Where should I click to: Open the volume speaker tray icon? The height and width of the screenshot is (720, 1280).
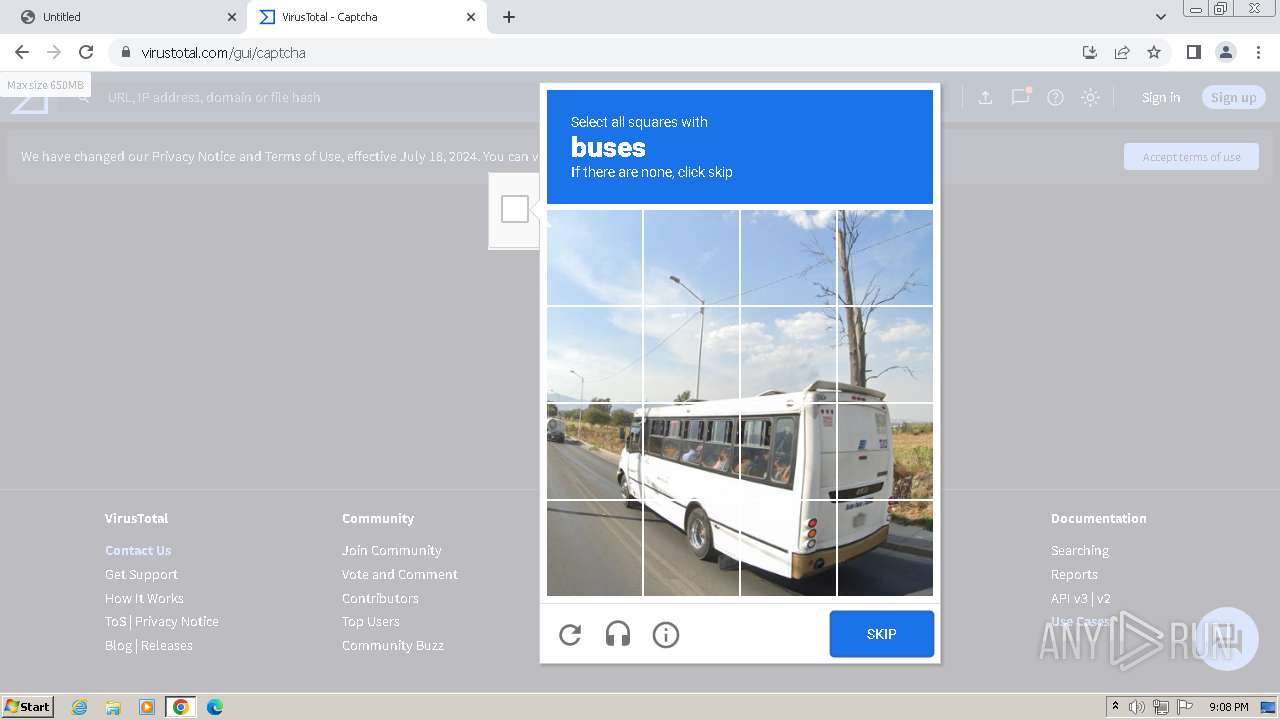pyautogui.click(x=1137, y=707)
